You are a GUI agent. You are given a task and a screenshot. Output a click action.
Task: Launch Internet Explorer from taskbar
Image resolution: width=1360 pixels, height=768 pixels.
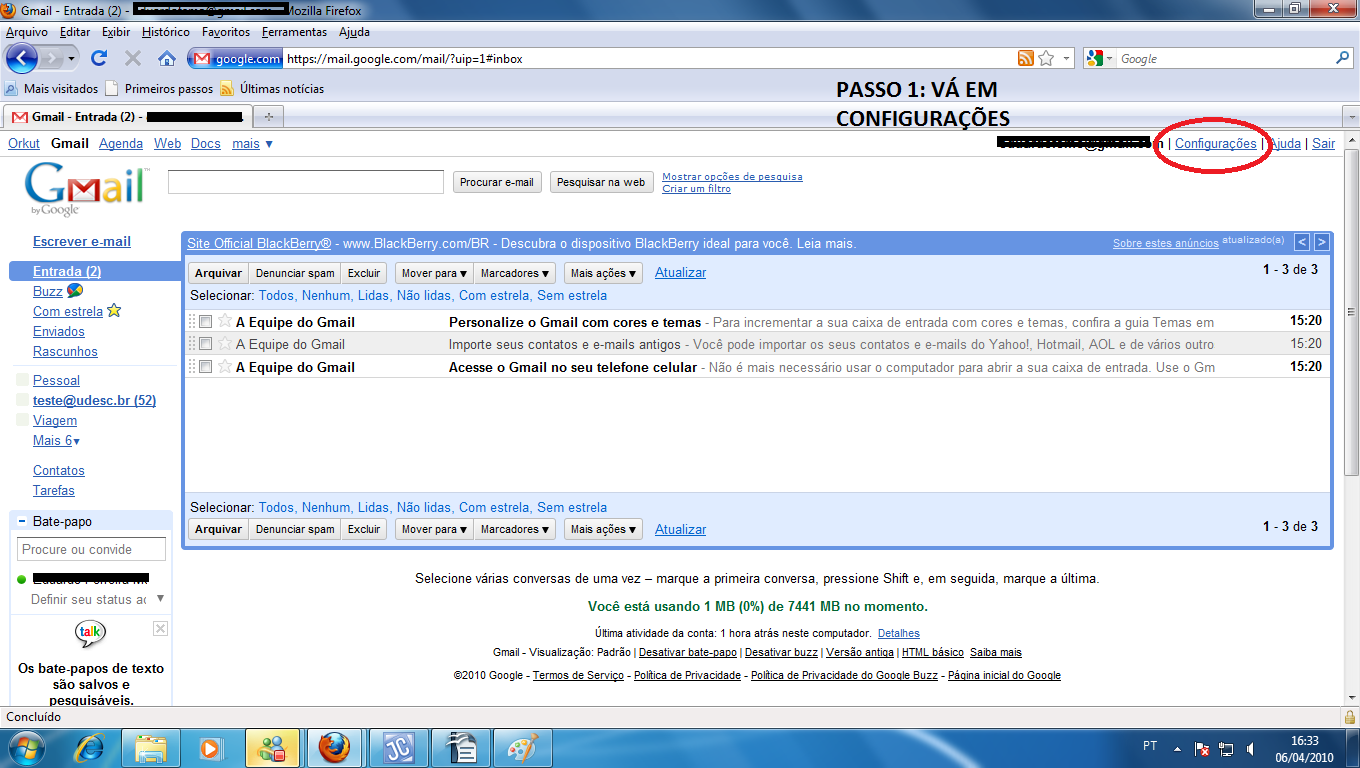tap(89, 748)
